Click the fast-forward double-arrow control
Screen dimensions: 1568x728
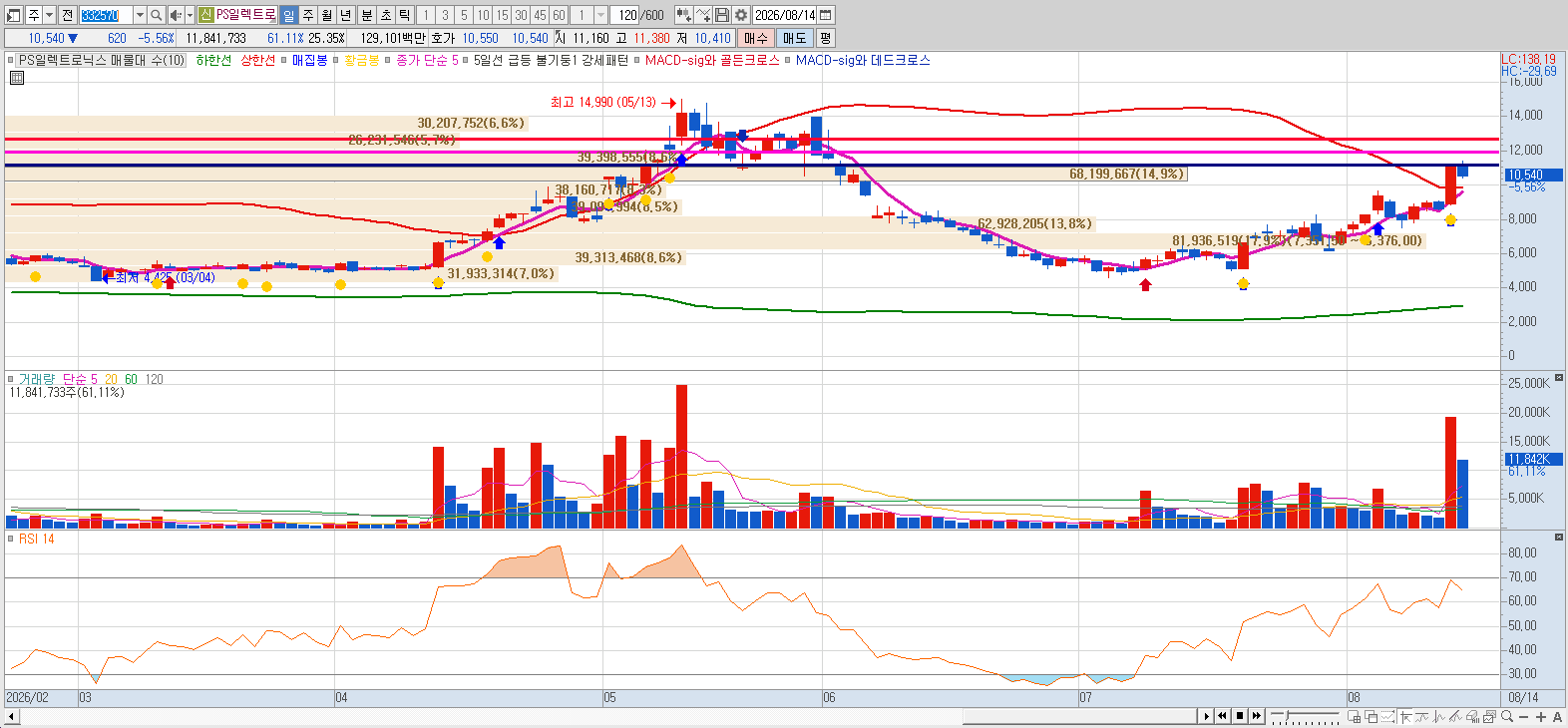pos(1257,716)
